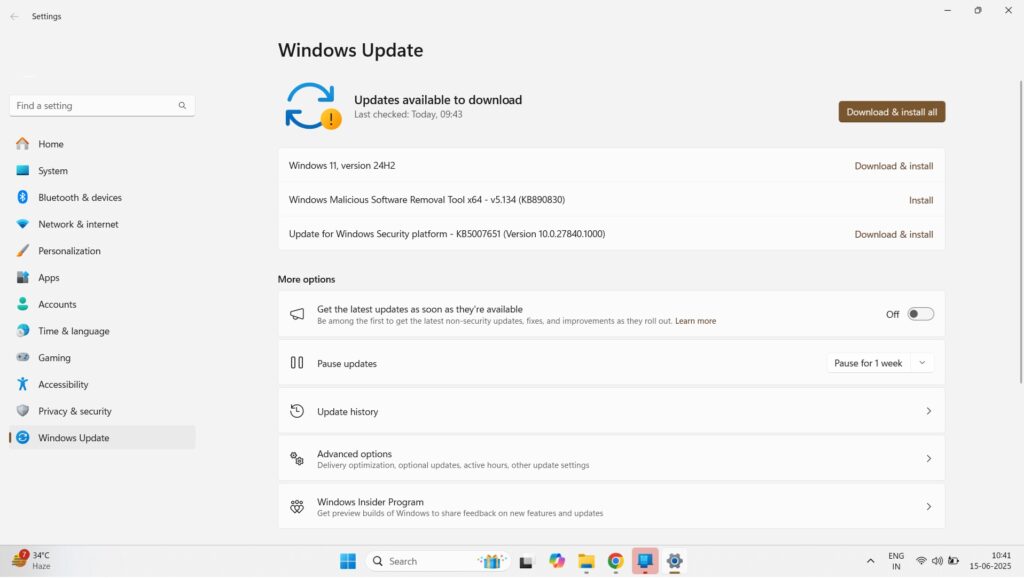Click the Find a setting search field

(102, 105)
